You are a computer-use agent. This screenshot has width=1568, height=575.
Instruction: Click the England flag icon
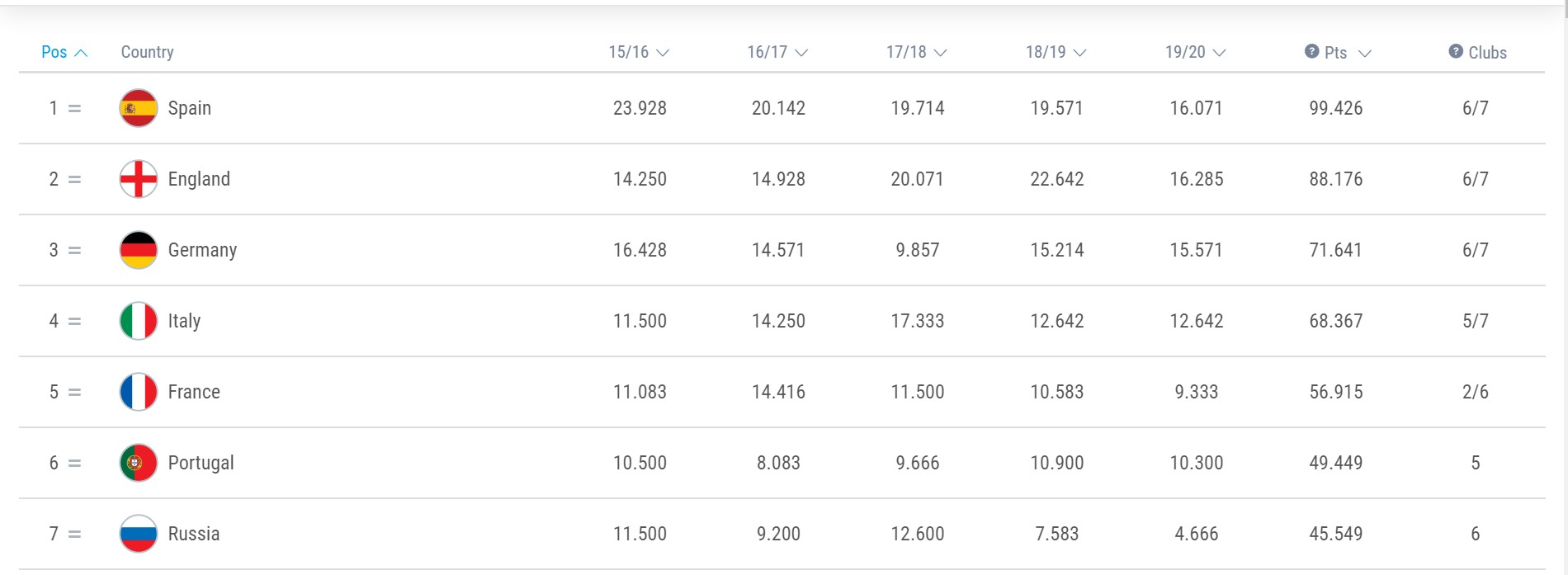(139, 179)
